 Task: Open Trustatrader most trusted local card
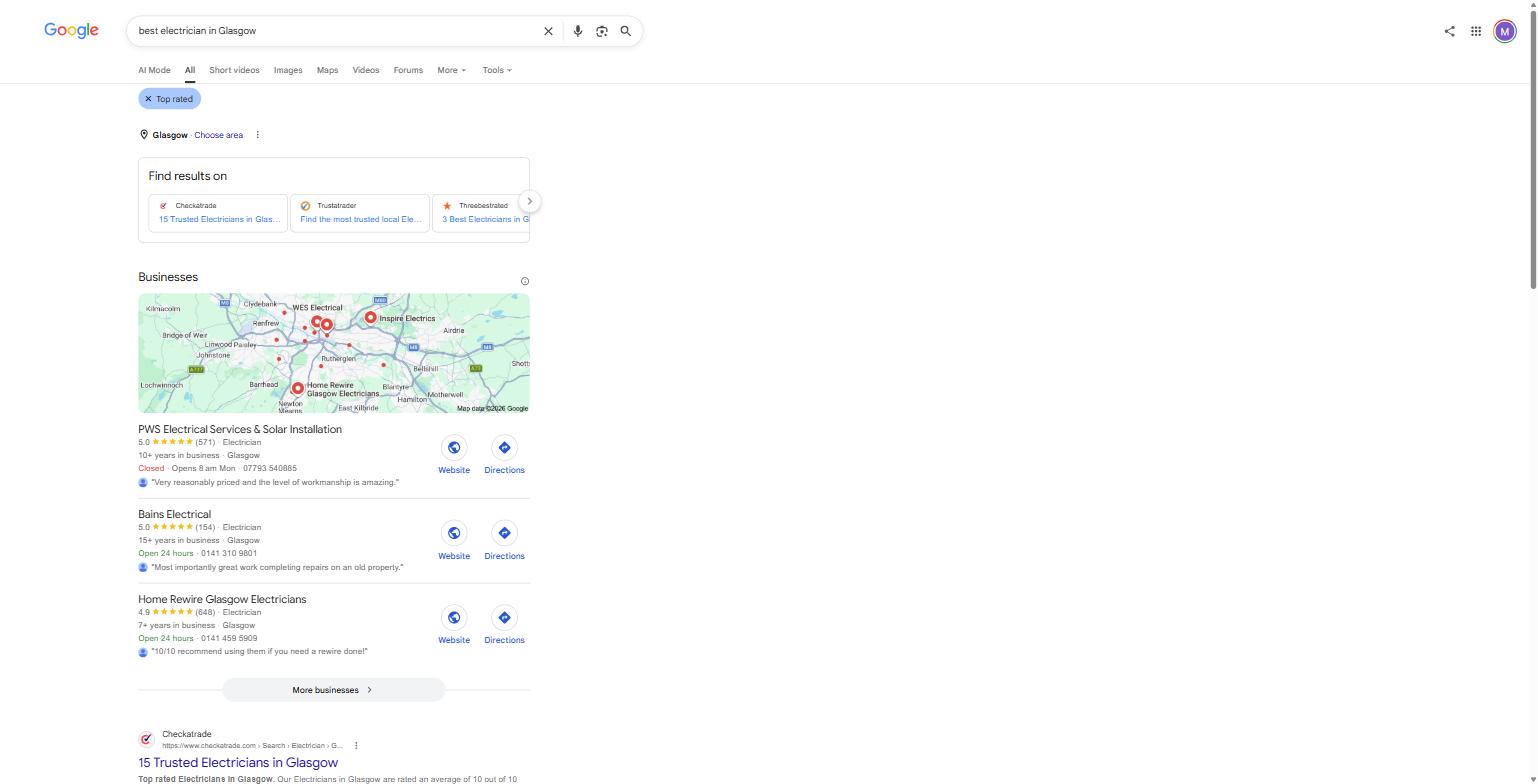tap(360, 213)
